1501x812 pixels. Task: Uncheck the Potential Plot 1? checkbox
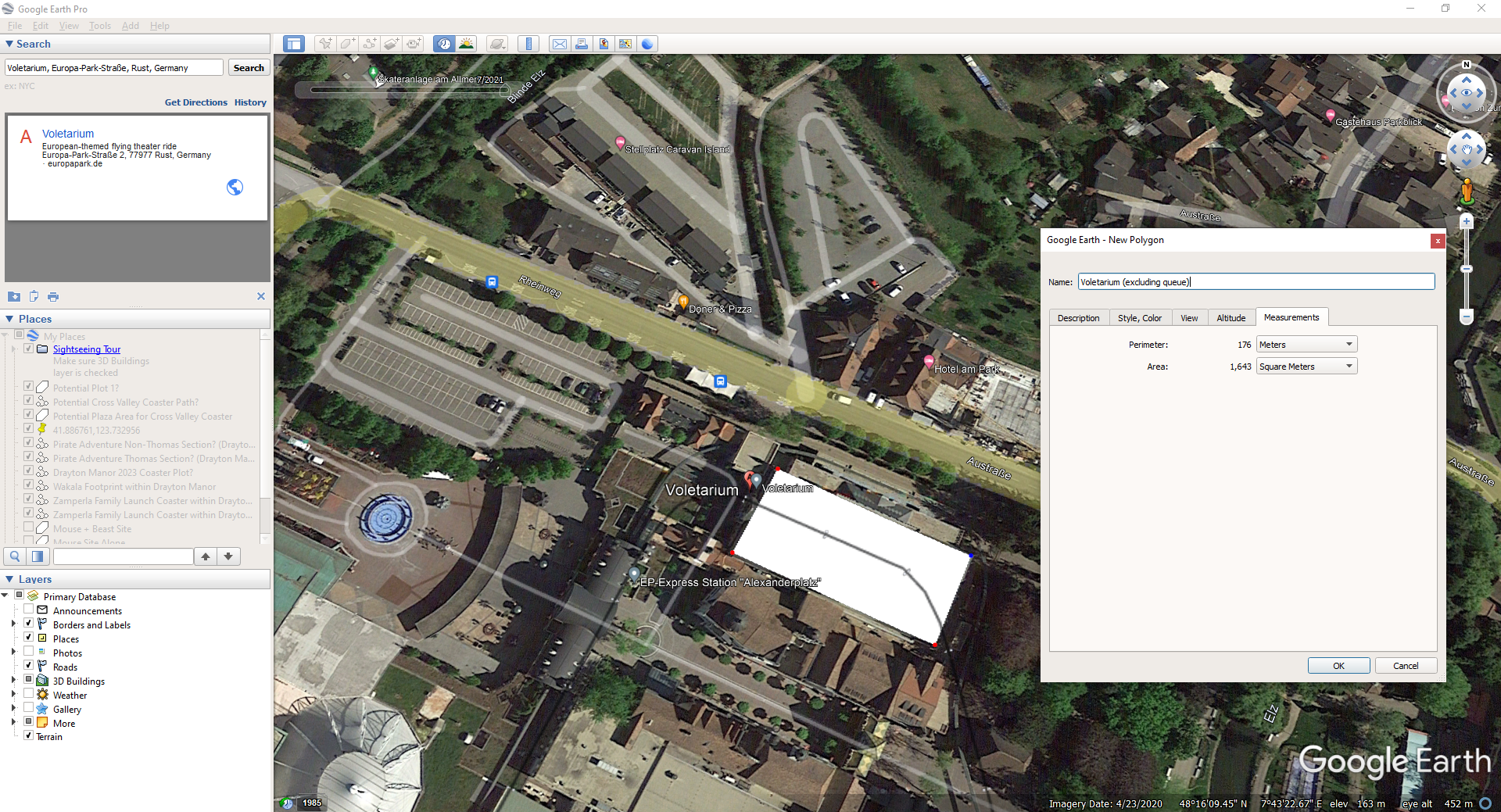[x=28, y=387]
